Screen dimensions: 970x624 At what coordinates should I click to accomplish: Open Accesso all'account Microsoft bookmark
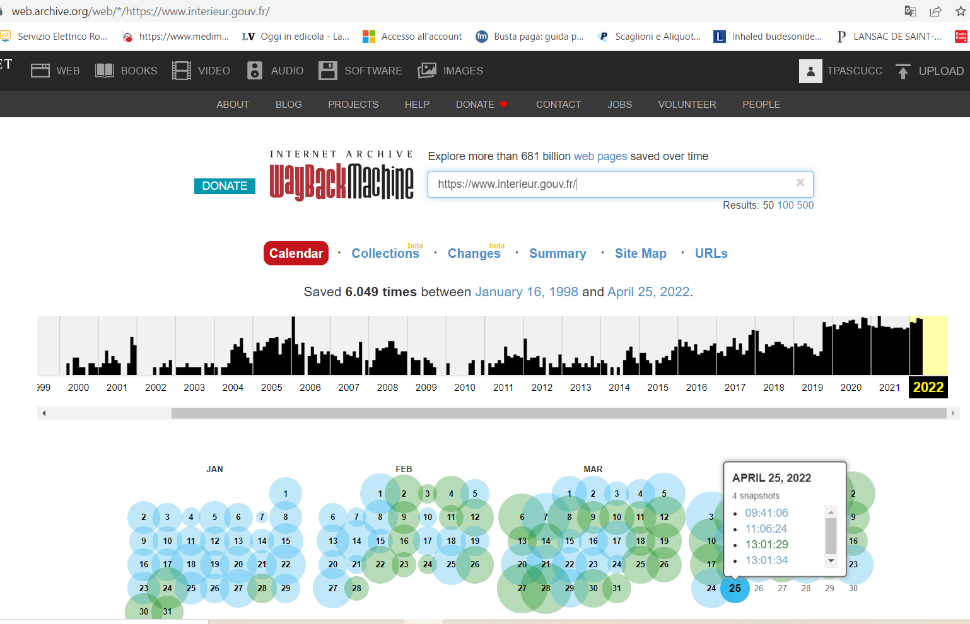point(413,36)
